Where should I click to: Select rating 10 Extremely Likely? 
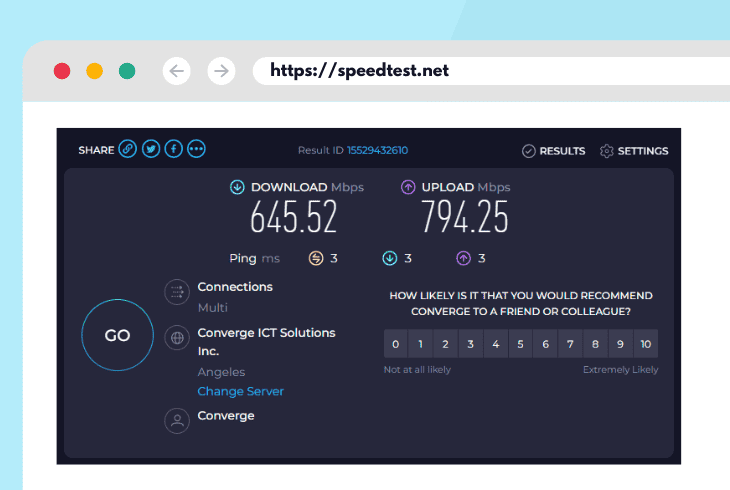click(x=646, y=344)
